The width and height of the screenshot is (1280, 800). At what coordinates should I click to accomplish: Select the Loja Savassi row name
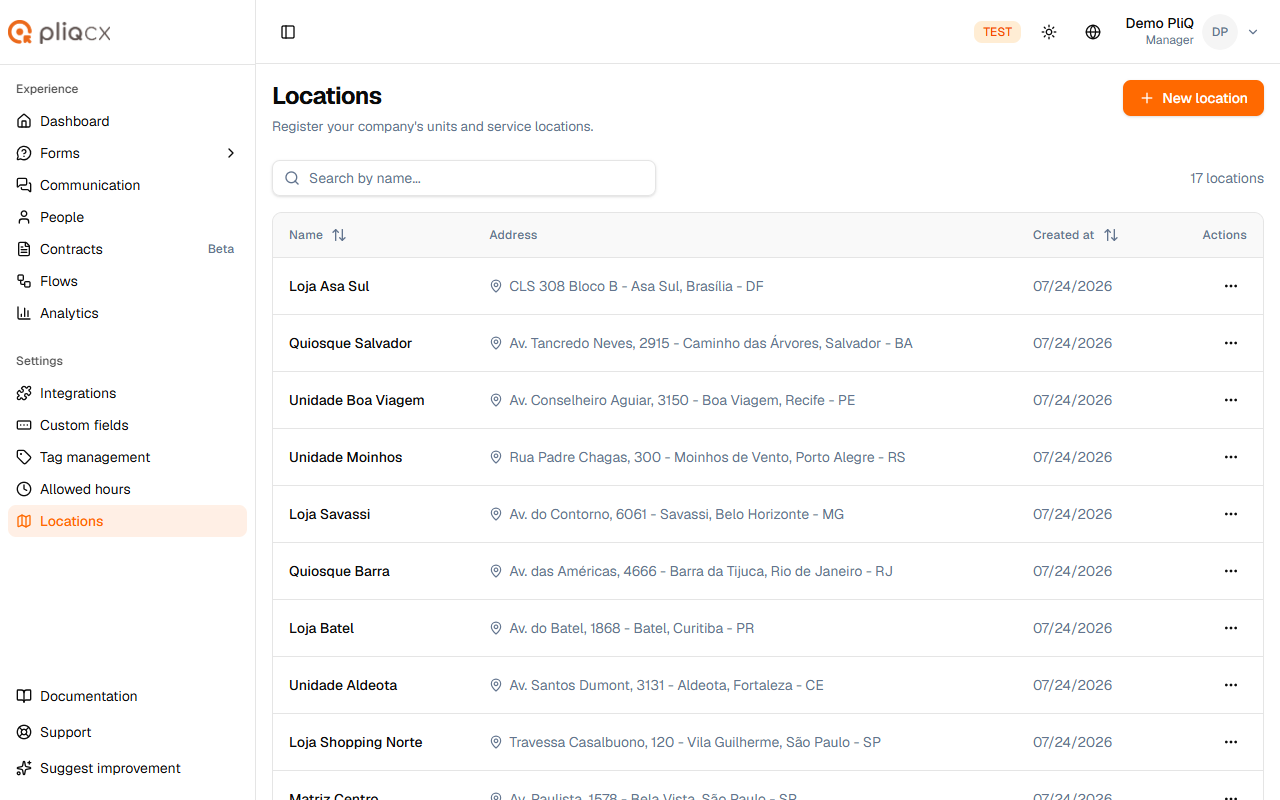(330, 514)
